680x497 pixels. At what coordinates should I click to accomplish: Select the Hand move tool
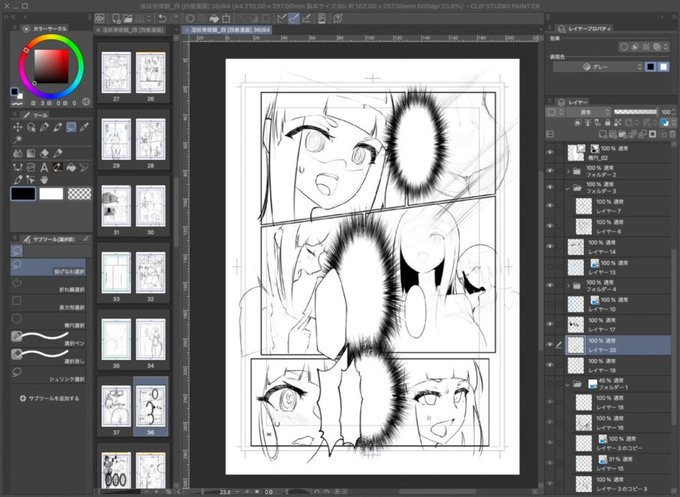coord(44,180)
